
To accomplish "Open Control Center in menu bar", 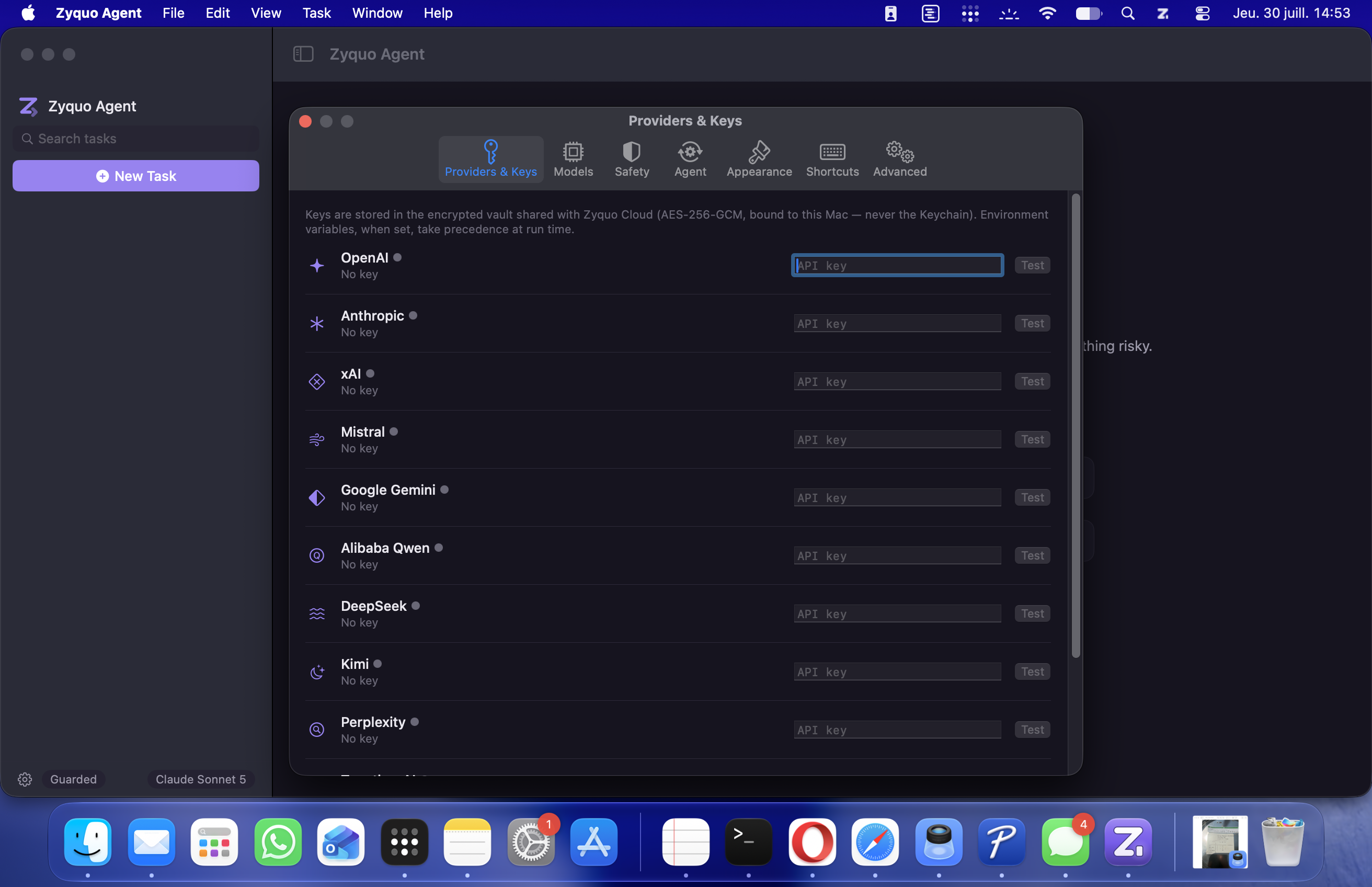I will pyautogui.click(x=1202, y=13).
